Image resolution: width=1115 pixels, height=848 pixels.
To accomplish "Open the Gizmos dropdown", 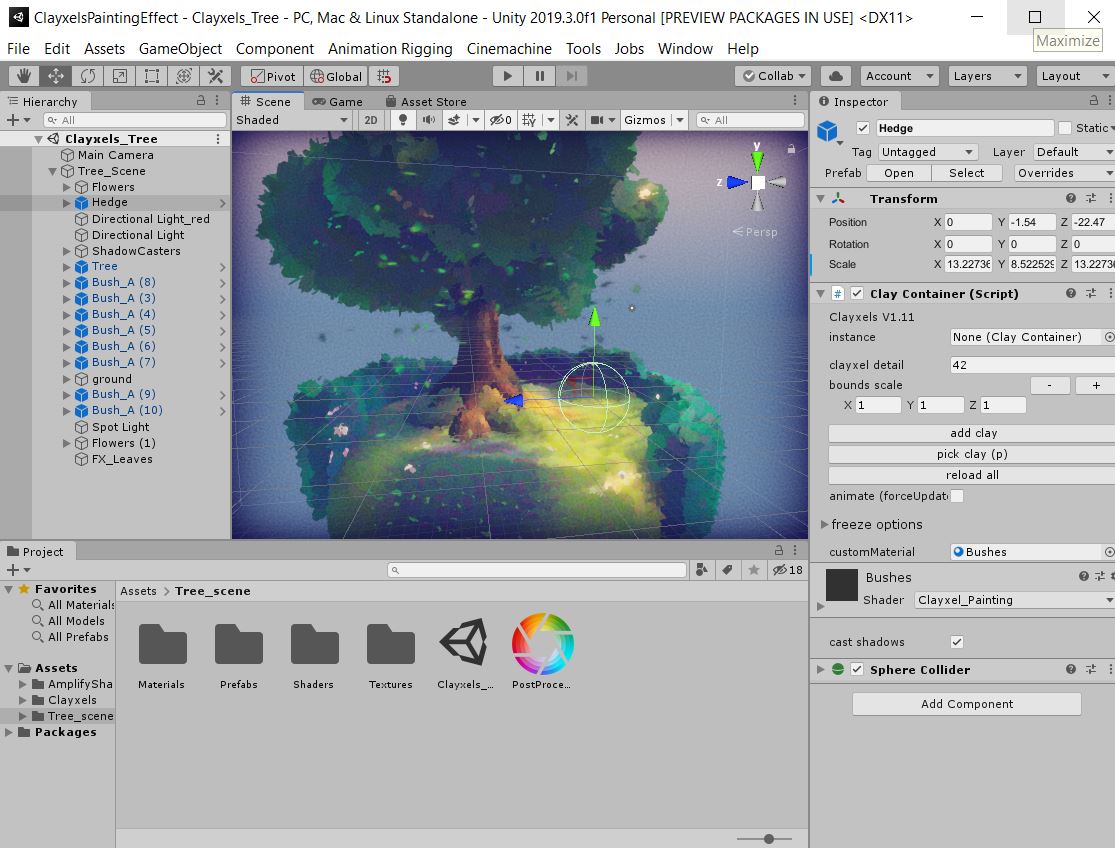I will [653, 120].
